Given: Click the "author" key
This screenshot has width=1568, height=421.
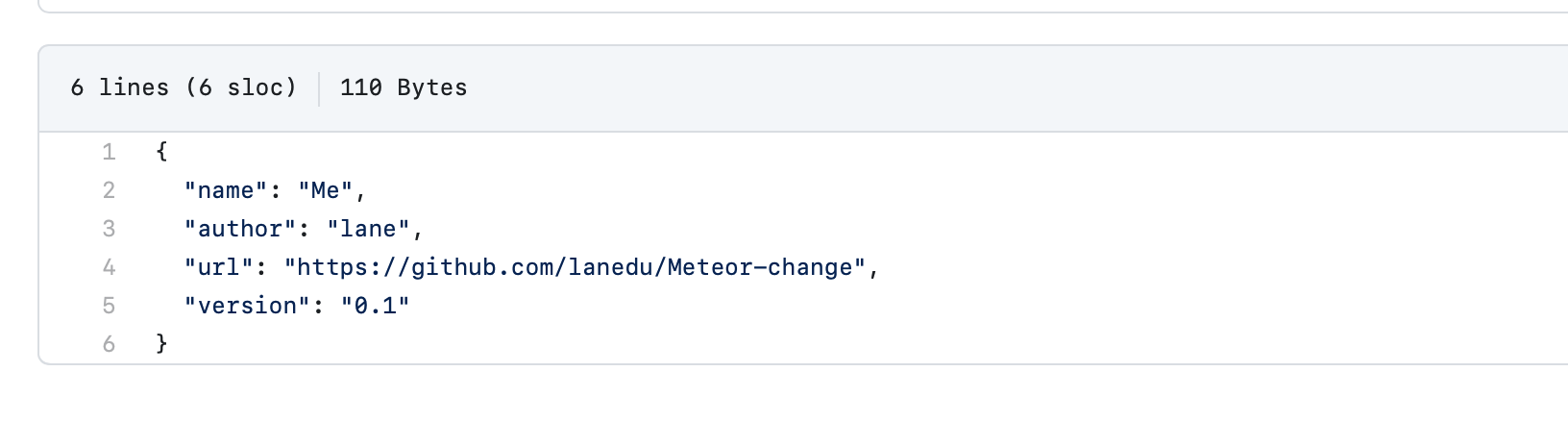Looking at the screenshot, I should pyautogui.click(x=240, y=229).
